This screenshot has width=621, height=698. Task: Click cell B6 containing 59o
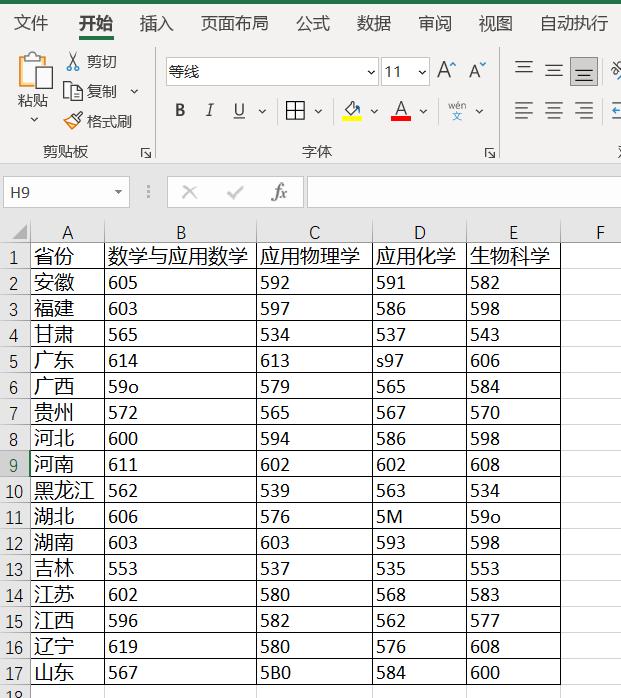coord(180,386)
